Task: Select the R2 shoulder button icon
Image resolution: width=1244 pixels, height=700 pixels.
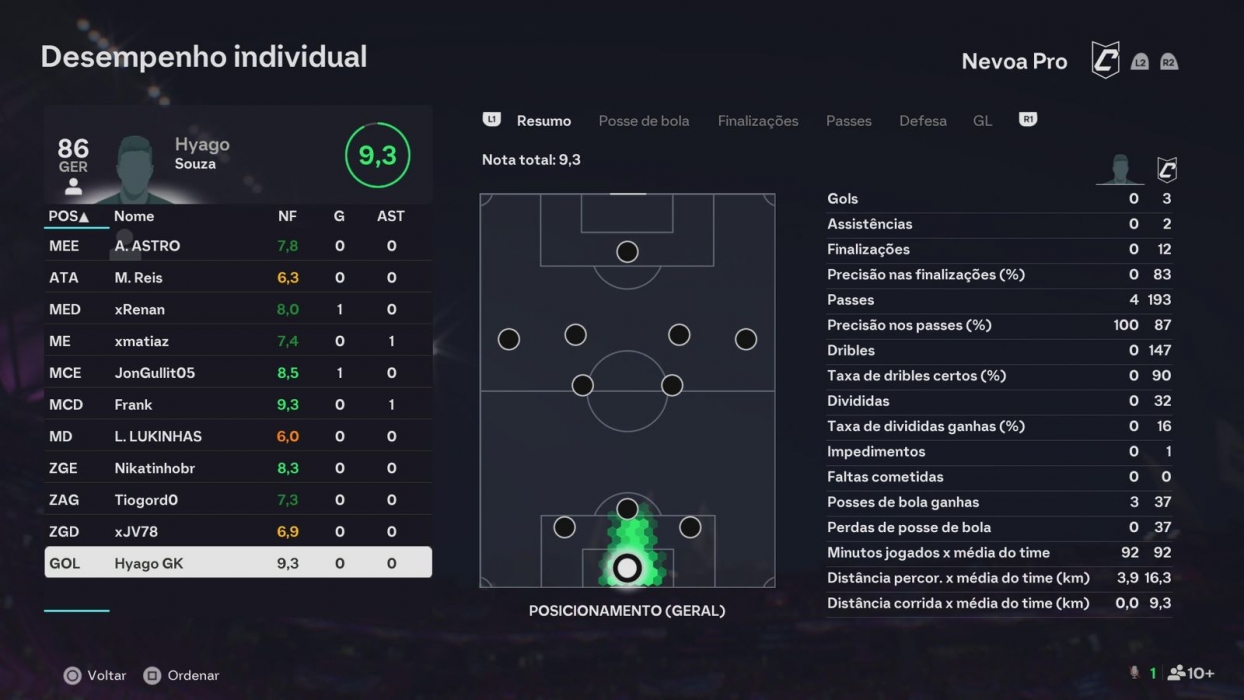Action: [1168, 61]
